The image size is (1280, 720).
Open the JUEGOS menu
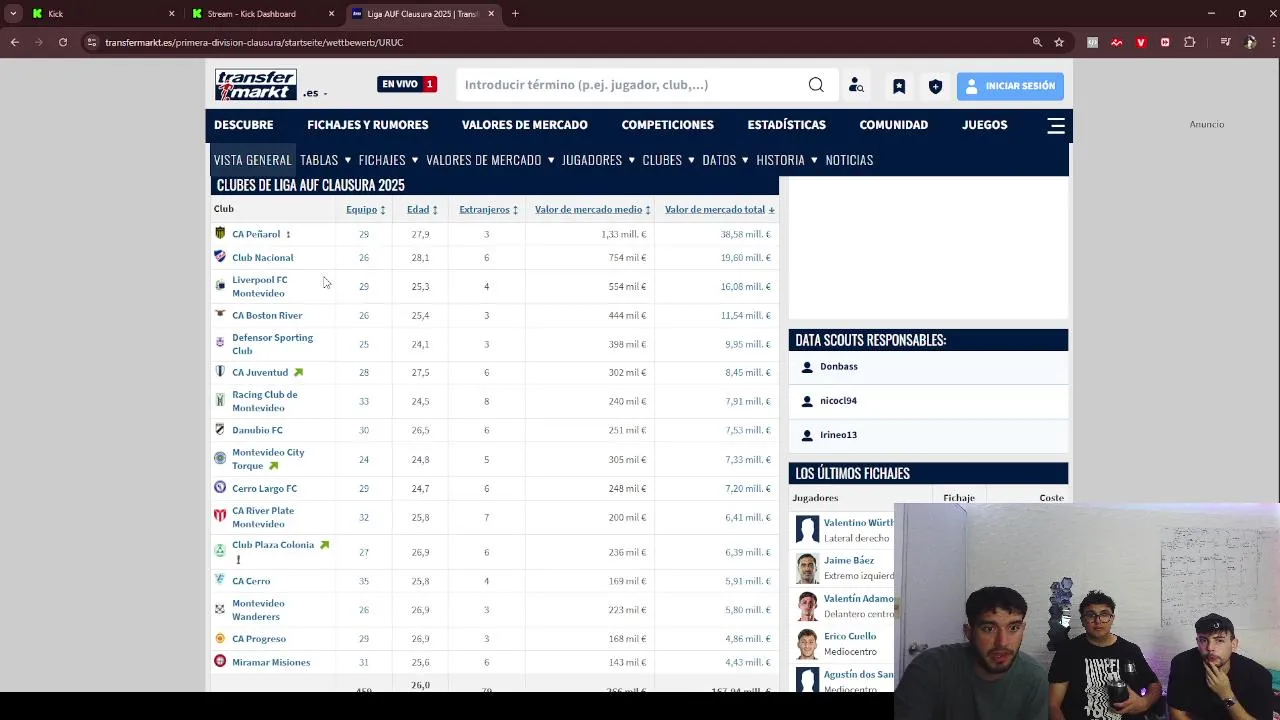pyautogui.click(x=984, y=125)
